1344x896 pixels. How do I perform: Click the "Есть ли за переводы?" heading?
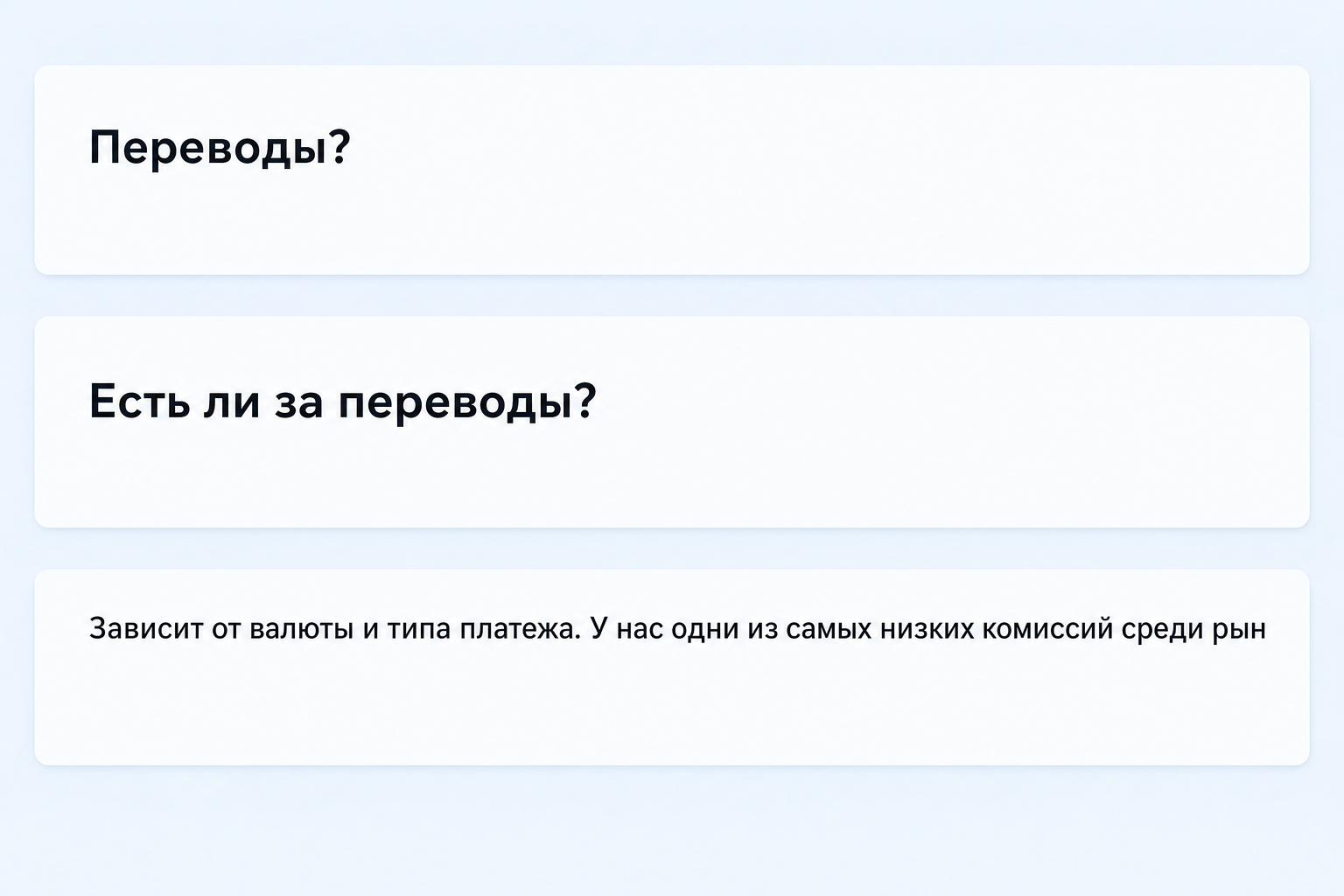(343, 402)
